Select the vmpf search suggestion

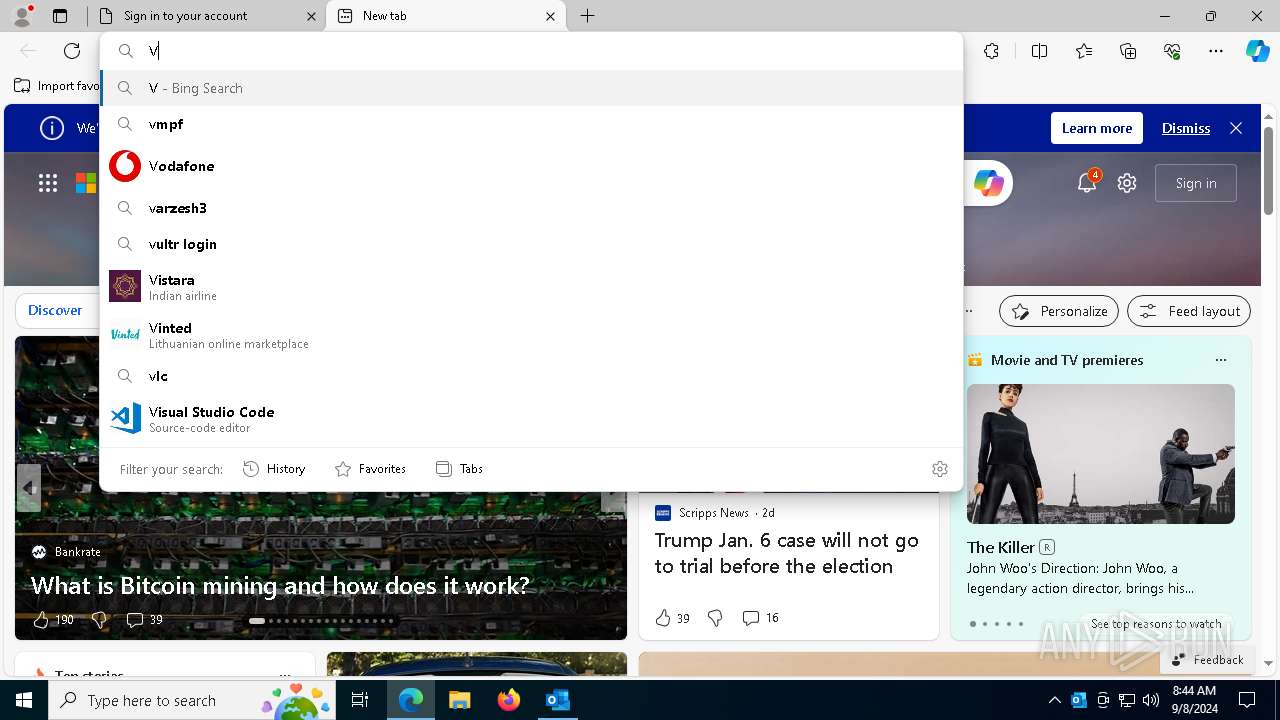[x=531, y=124]
